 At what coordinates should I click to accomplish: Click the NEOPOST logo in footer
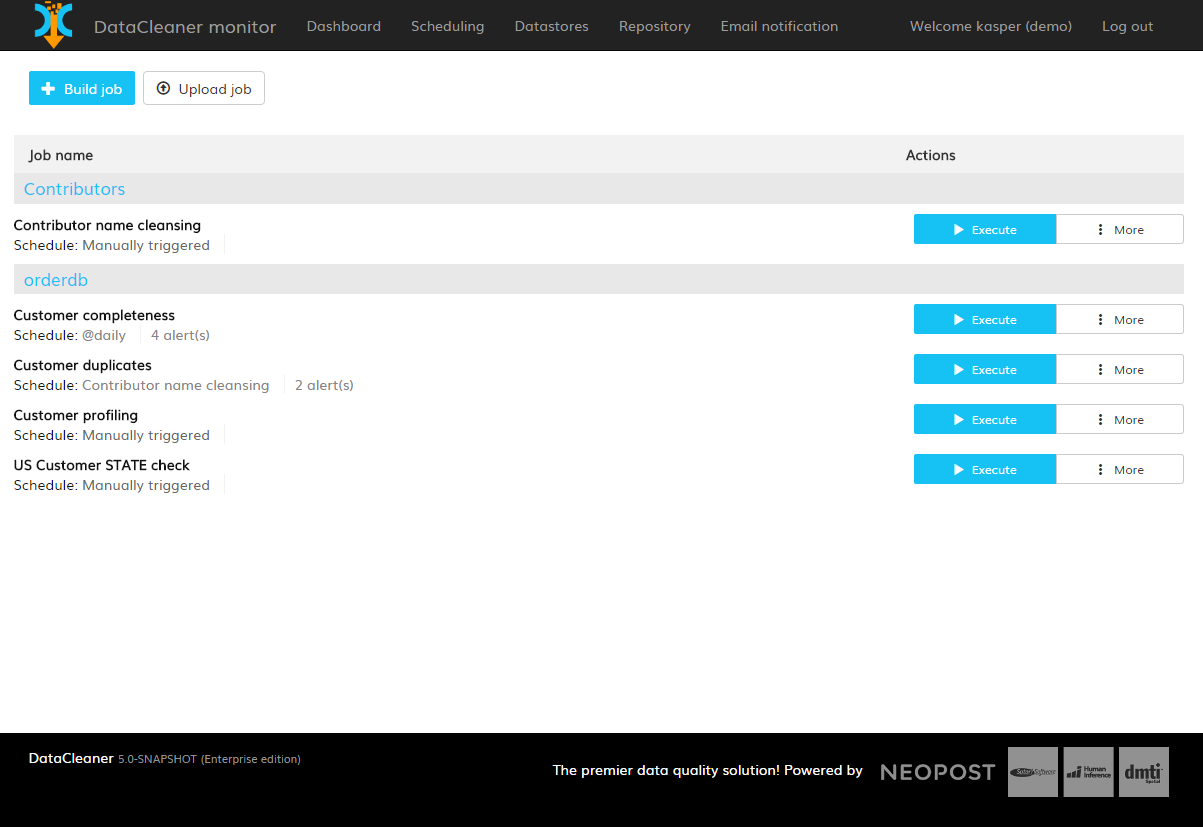pyautogui.click(x=937, y=772)
